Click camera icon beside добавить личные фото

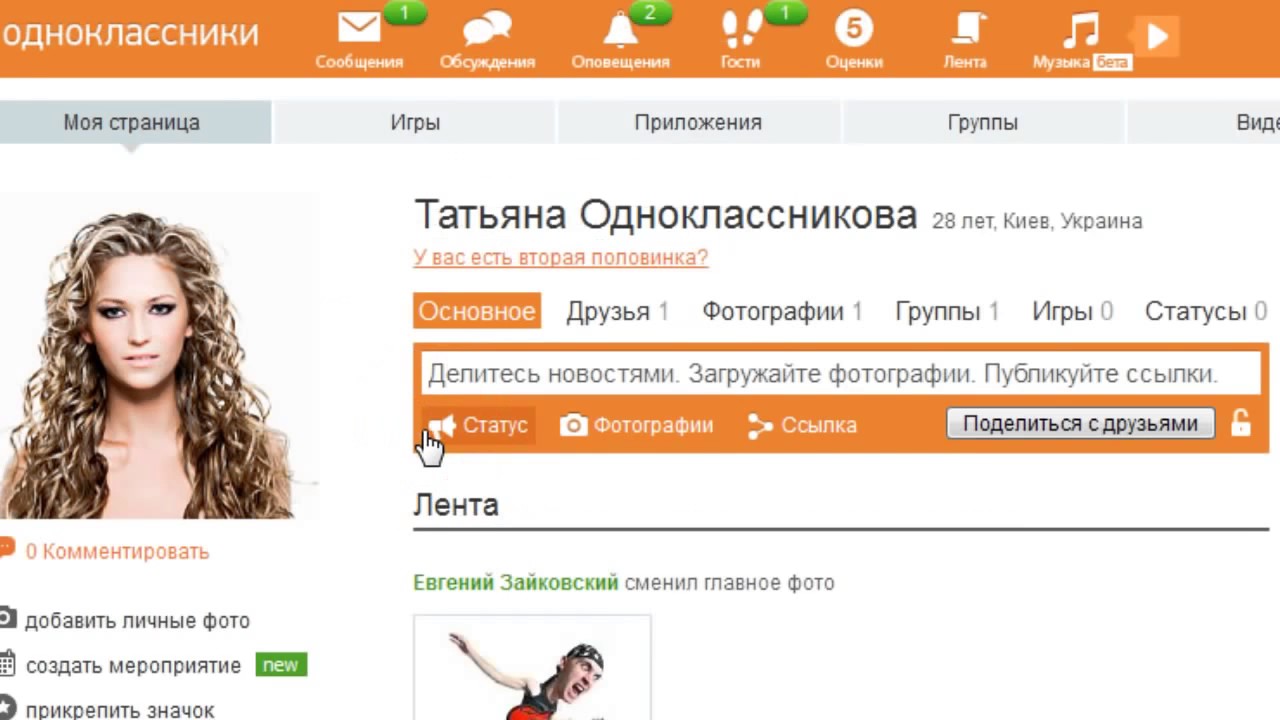(x=7, y=618)
